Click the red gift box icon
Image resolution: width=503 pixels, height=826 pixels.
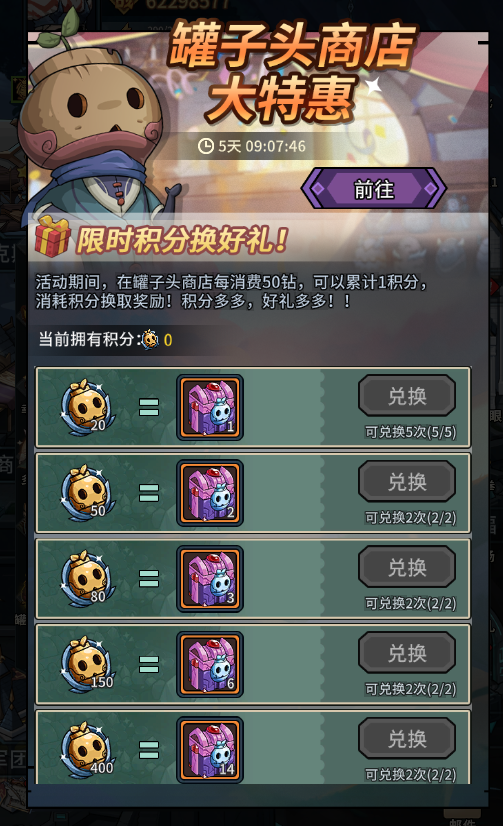click(x=52, y=236)
